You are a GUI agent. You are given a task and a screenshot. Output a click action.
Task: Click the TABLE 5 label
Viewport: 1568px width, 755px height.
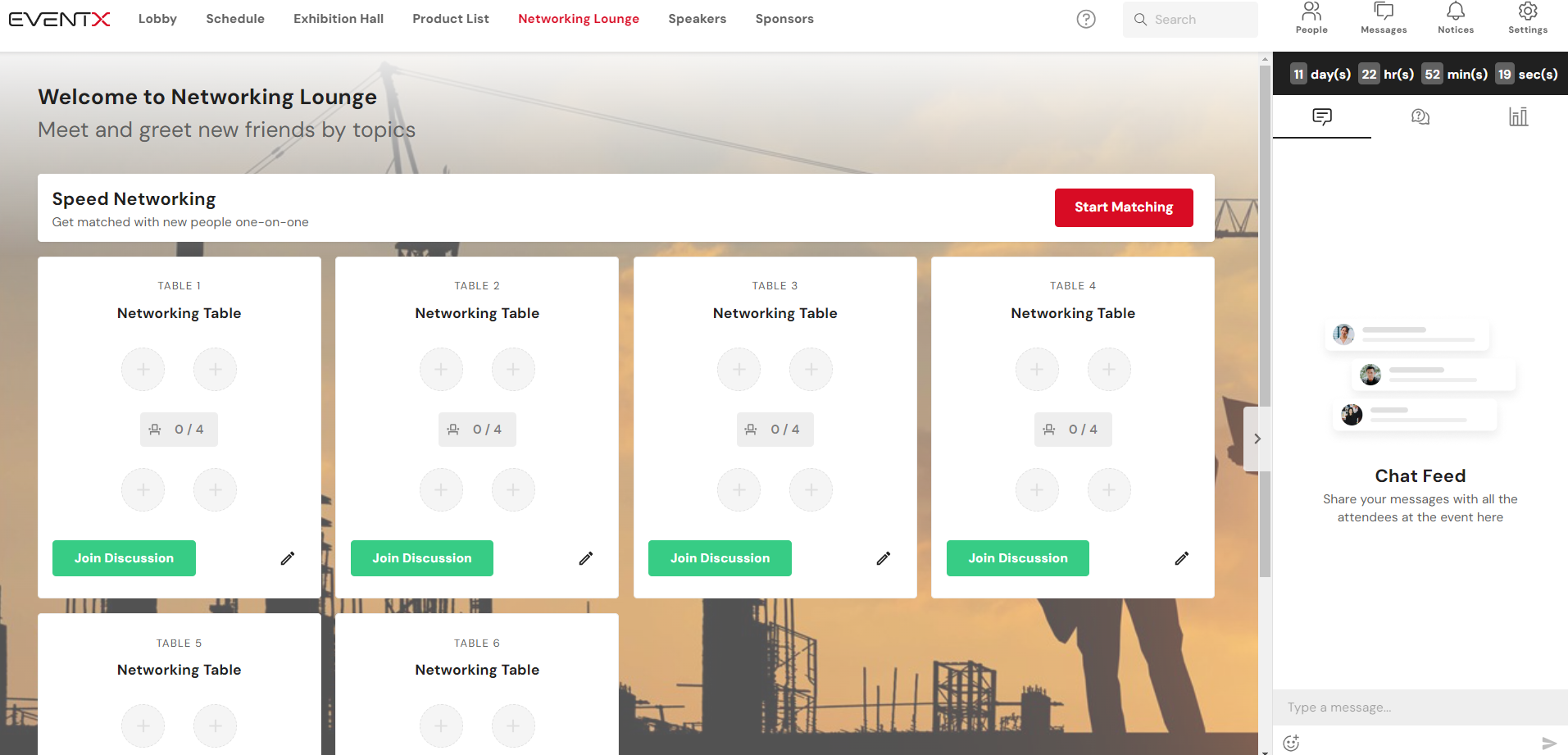point(179,644)
